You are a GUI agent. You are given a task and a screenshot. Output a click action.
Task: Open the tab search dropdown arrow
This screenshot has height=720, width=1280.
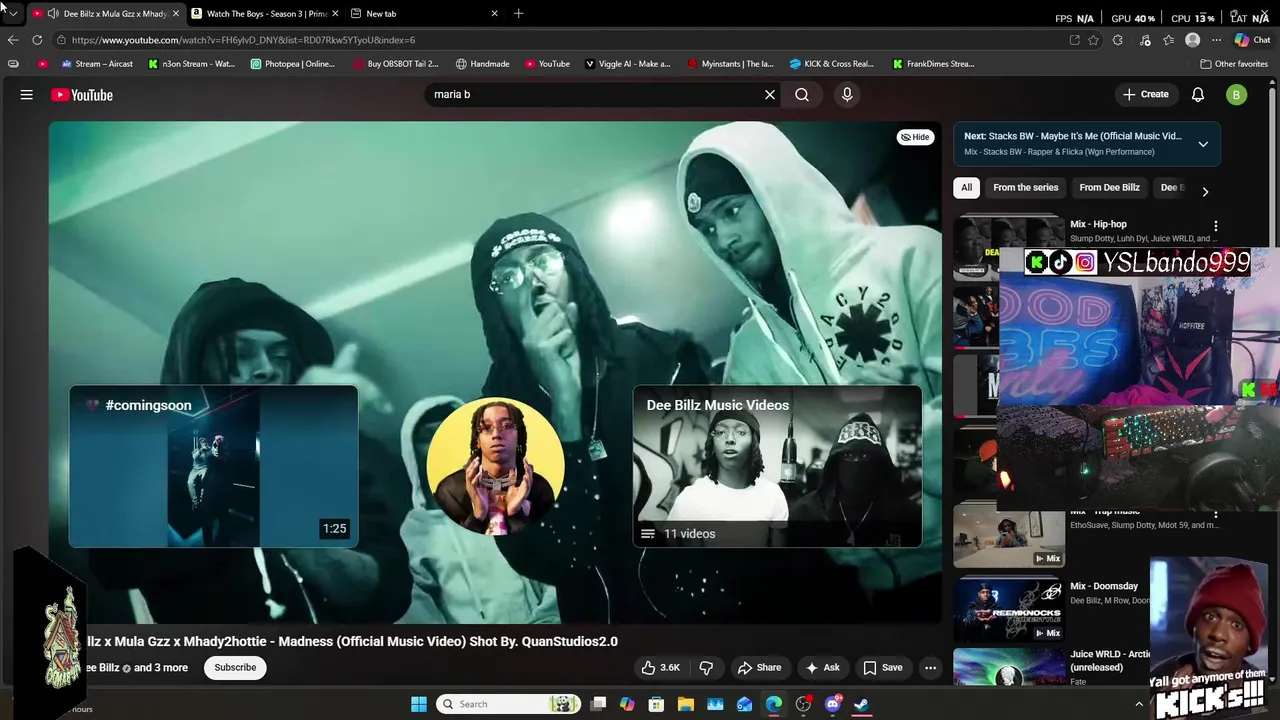[x=12, y=13]
